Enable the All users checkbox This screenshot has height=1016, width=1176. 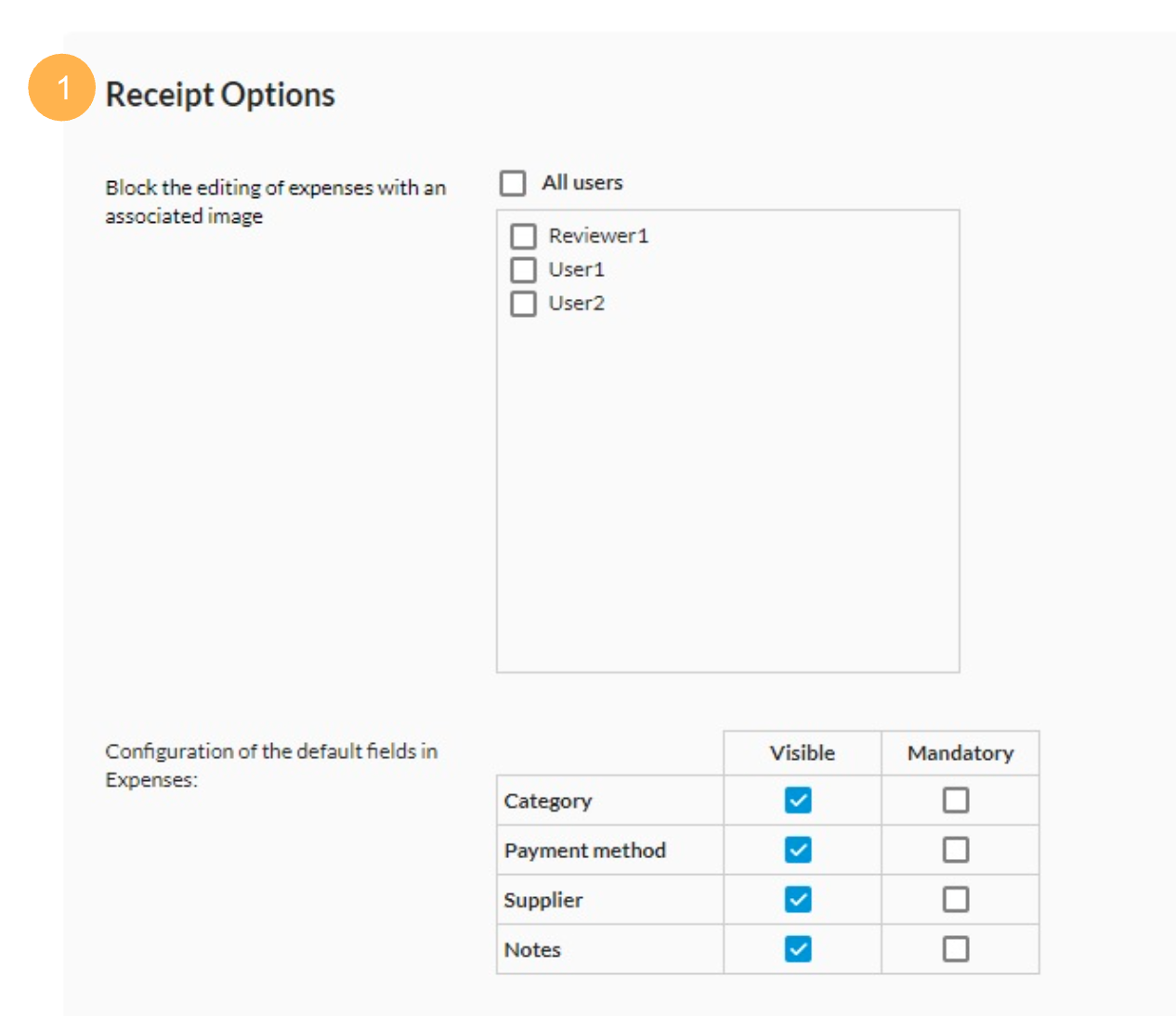pos(513,183)
